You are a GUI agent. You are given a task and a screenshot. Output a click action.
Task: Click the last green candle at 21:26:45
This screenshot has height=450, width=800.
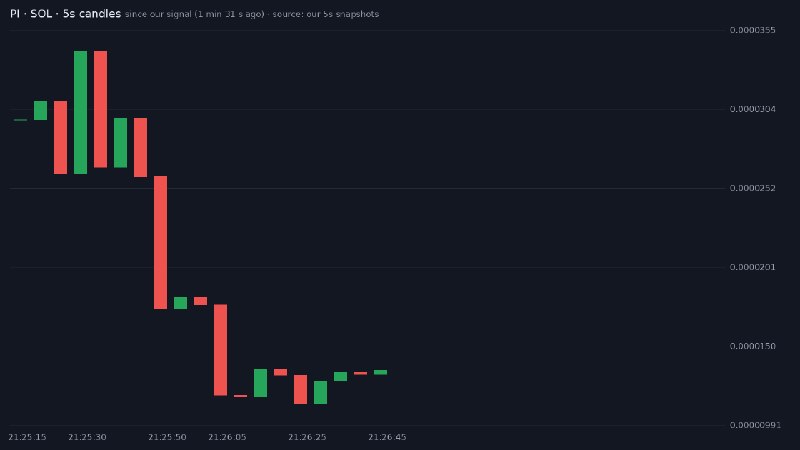click(380, 372)
